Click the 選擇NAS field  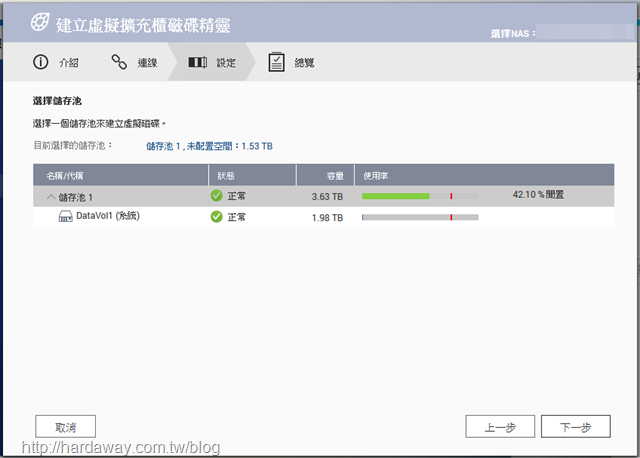pyautogui.click(x=585, y=32)
